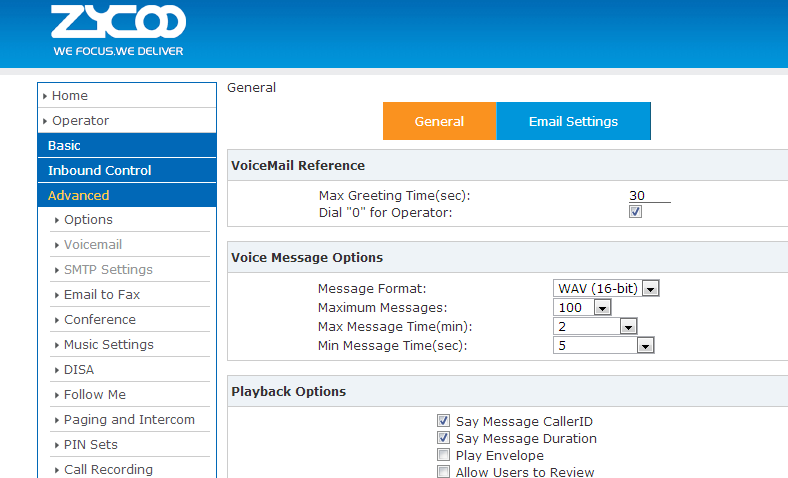
Task: Click the ZYCOO logo
Action: [118, 30]
